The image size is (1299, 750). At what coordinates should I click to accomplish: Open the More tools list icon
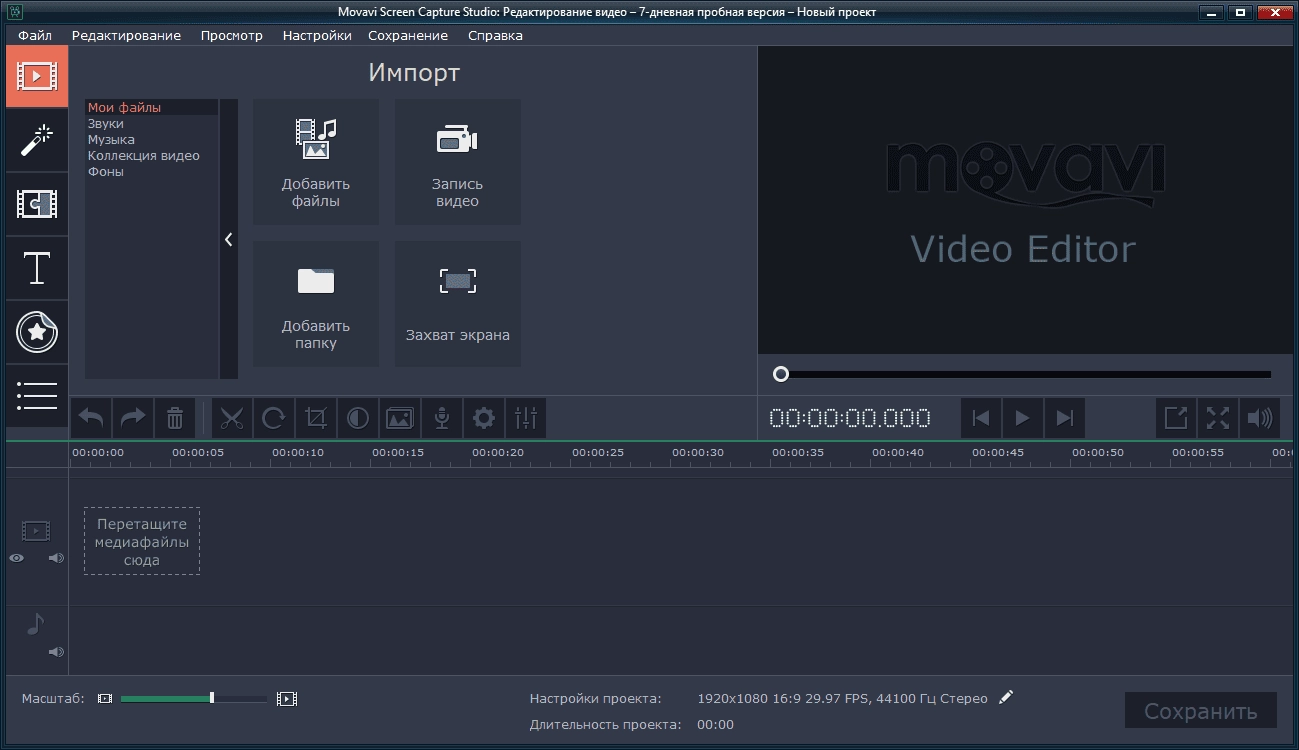click(37, 396)
